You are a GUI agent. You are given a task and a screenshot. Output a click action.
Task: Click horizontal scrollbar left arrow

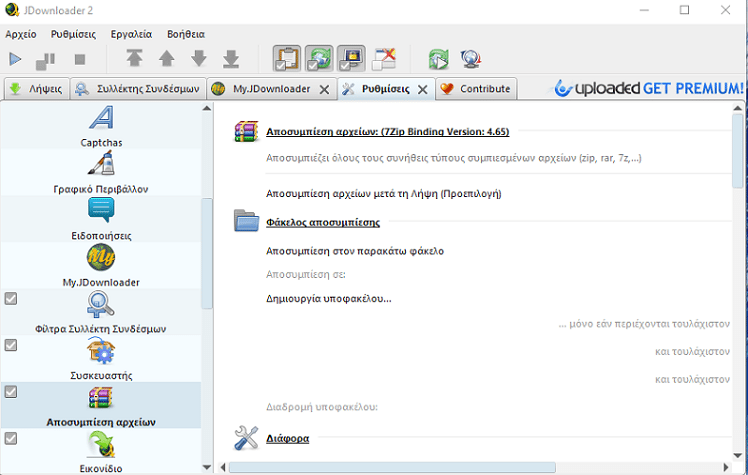(x=223, y=467)
